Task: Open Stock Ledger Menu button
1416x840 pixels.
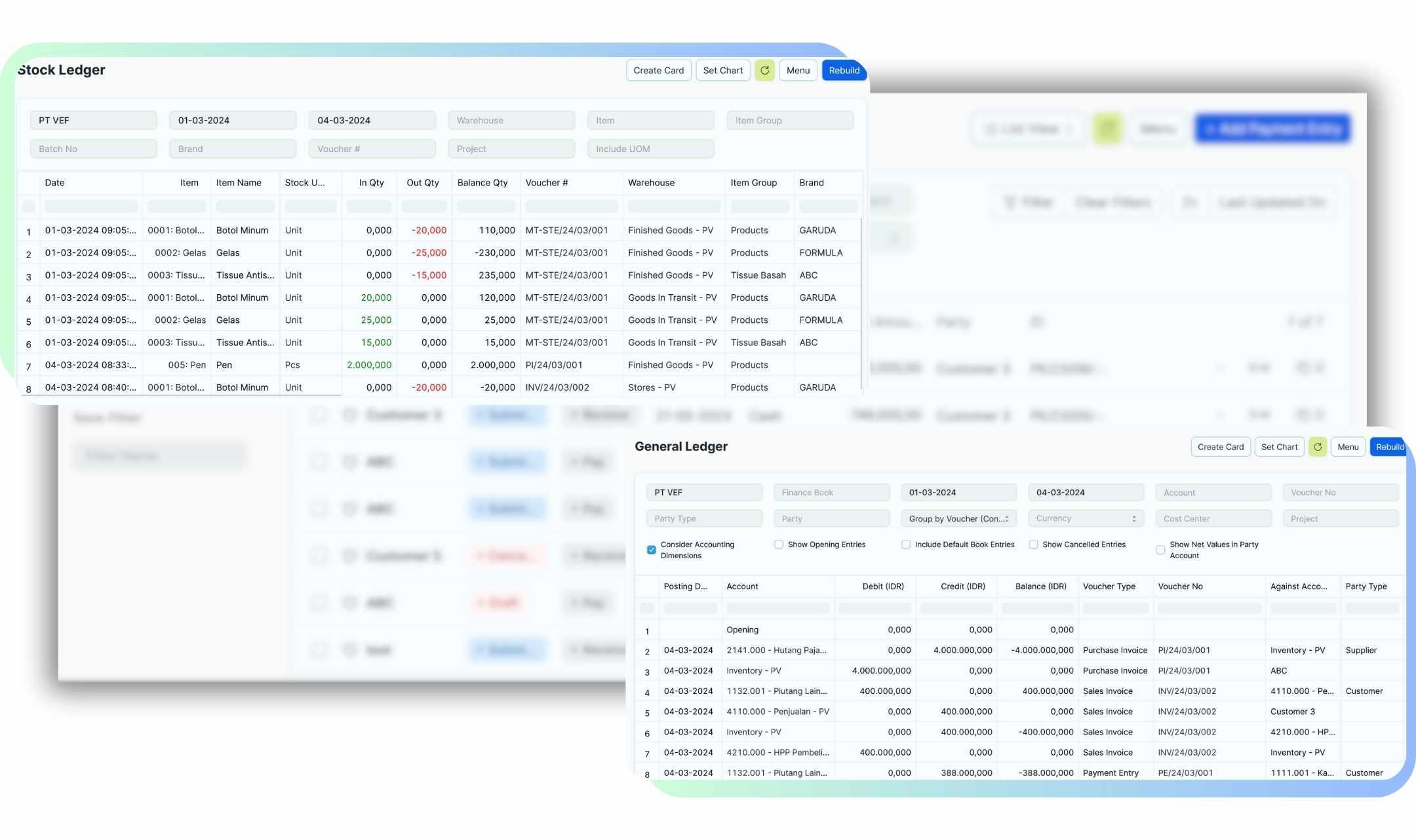Action: 798,70
